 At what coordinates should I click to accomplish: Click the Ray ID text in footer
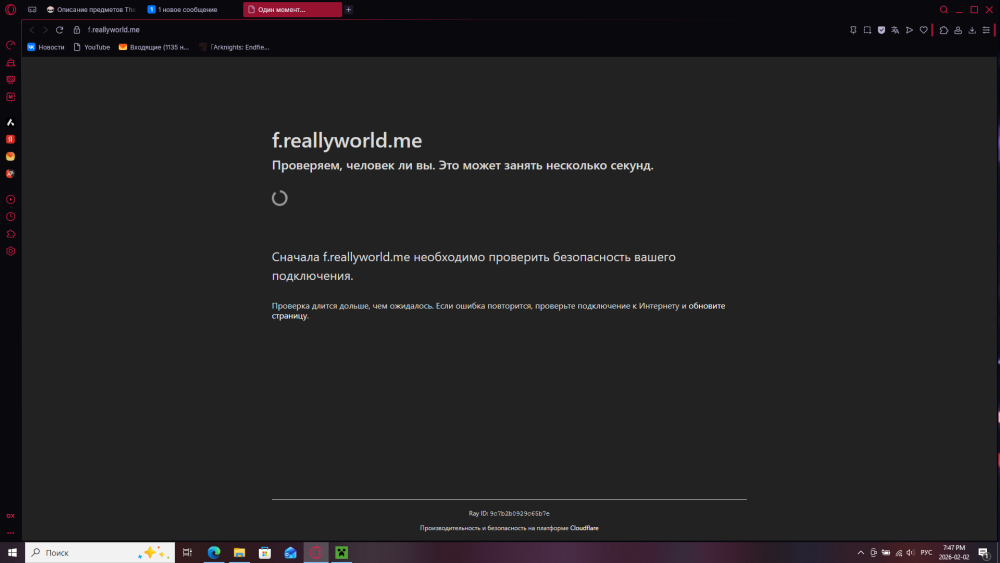509,513
